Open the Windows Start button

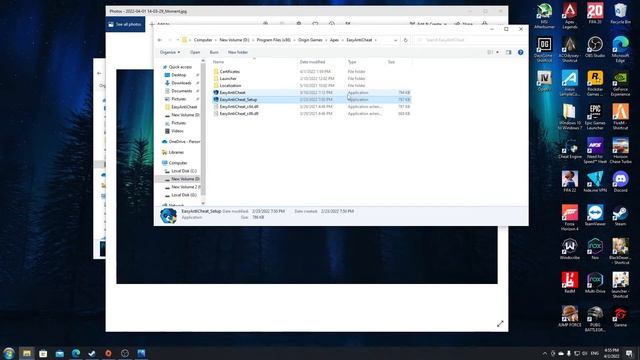tap(9, 353)
